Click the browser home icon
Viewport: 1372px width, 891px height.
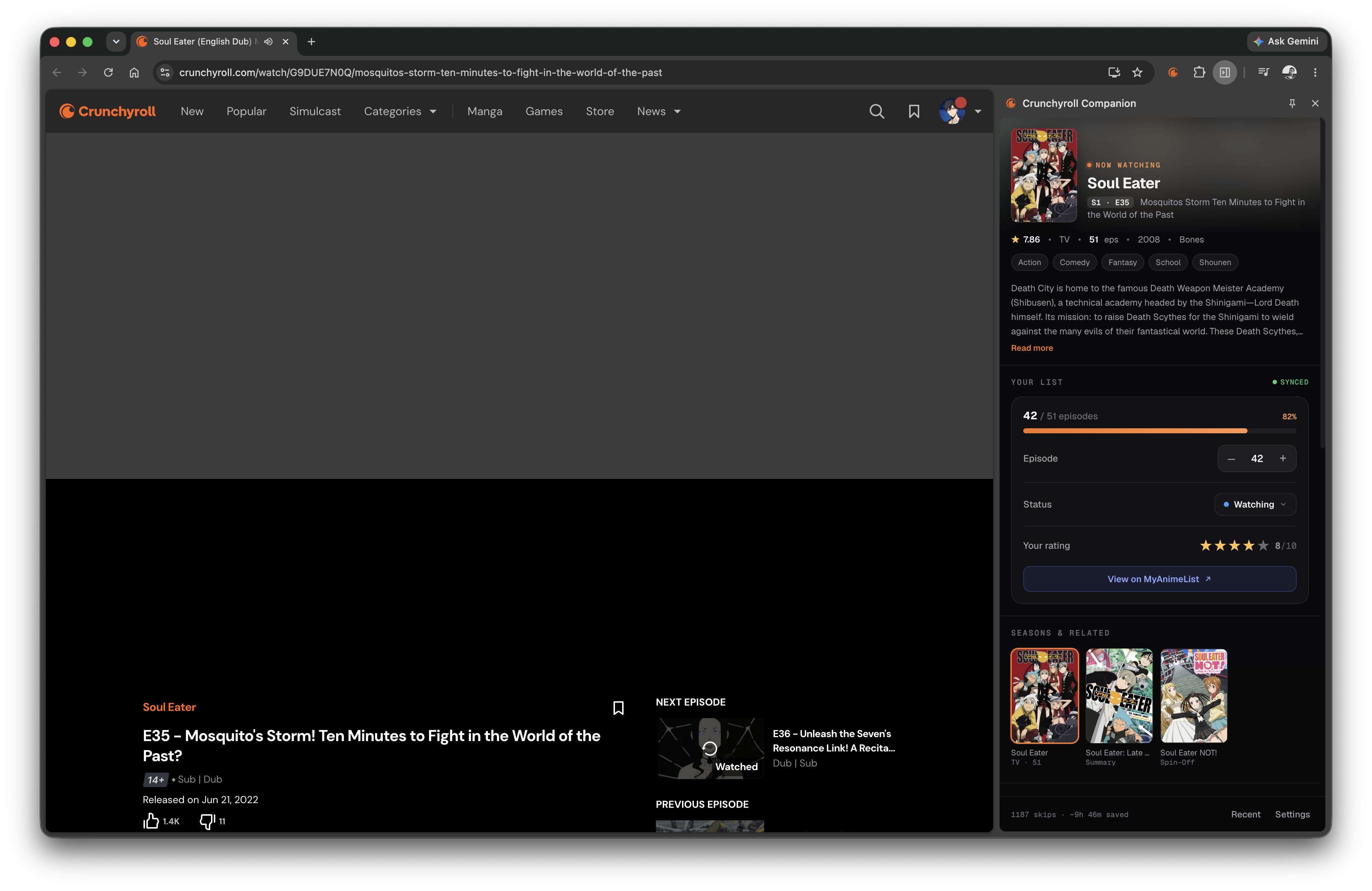click(134, 72)
